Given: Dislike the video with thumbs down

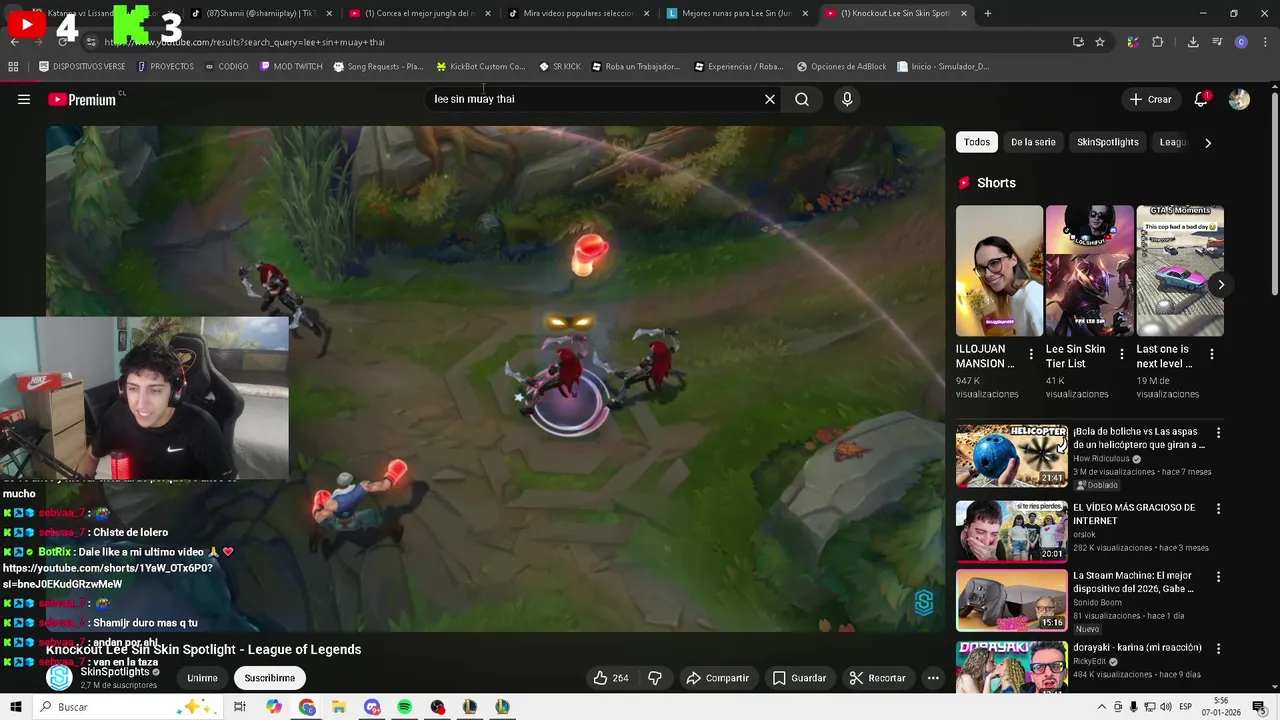Looking at the screenshot, I should (655, 678).
